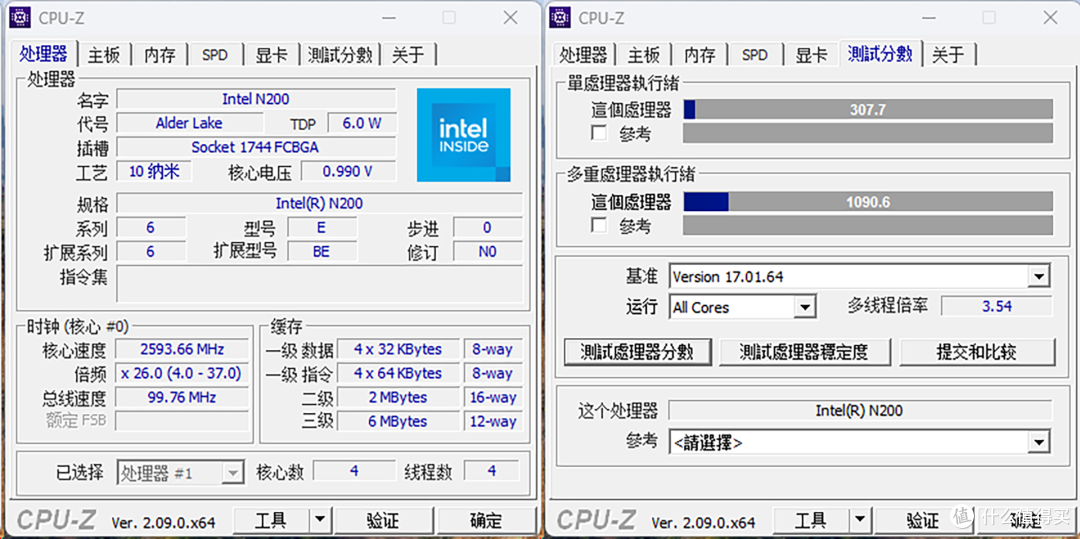1080x539 pixels.
Task: Minimize the left CPU-Z window
Action: coord(387,18)
